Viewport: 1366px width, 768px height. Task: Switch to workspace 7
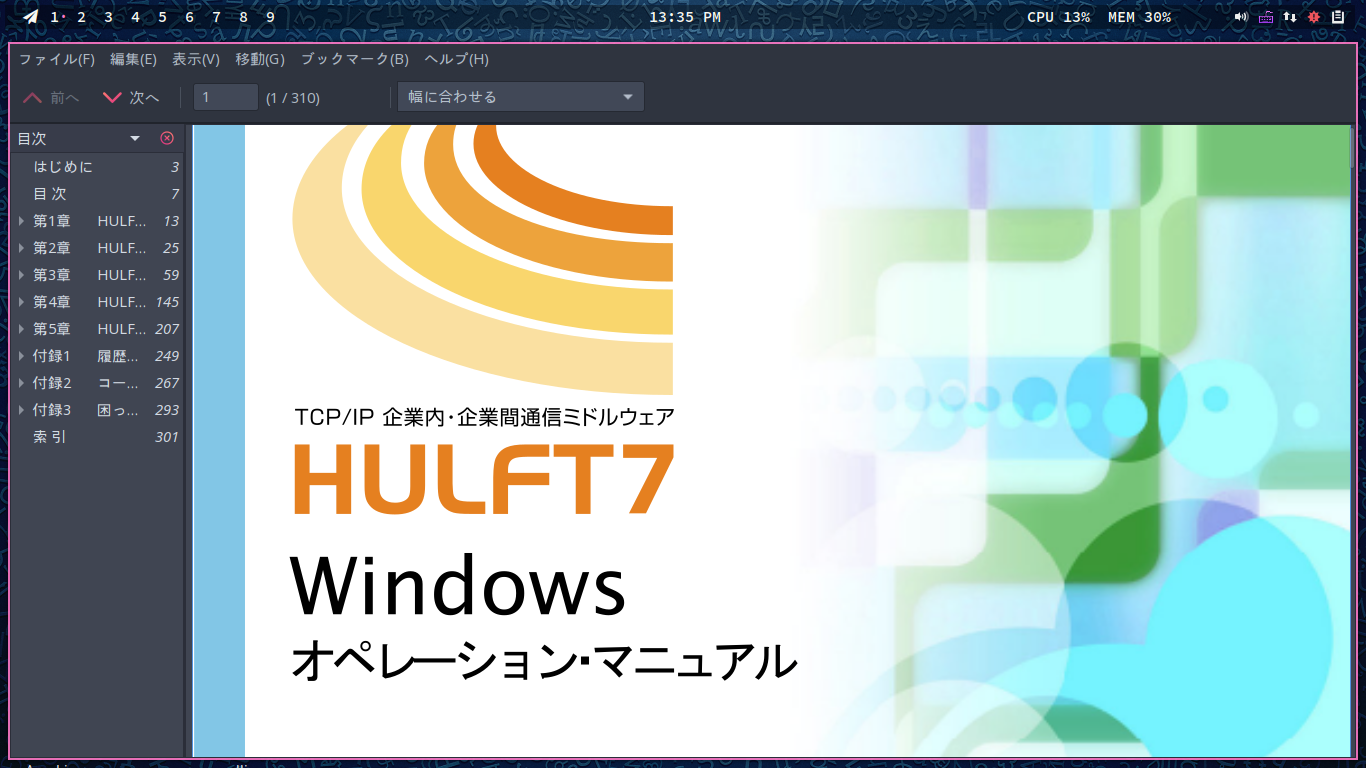pyautogui.click(x=216, y=17)
